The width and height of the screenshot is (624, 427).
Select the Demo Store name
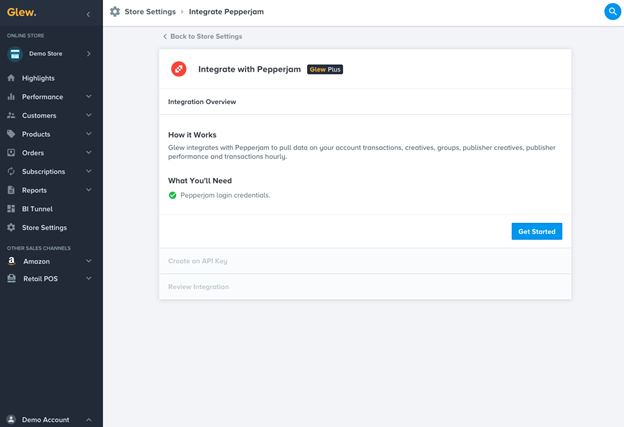click(x=45, y=54)
